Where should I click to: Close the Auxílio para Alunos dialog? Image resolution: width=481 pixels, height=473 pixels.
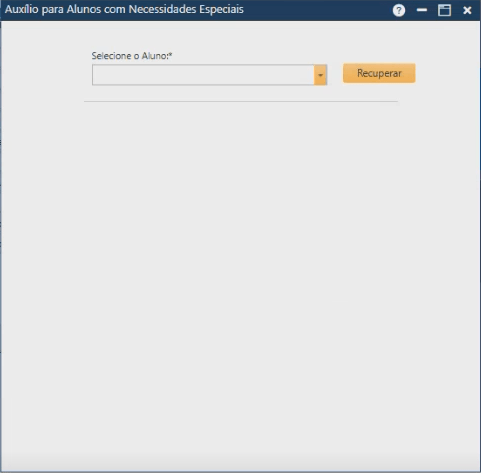coord(467,10)
